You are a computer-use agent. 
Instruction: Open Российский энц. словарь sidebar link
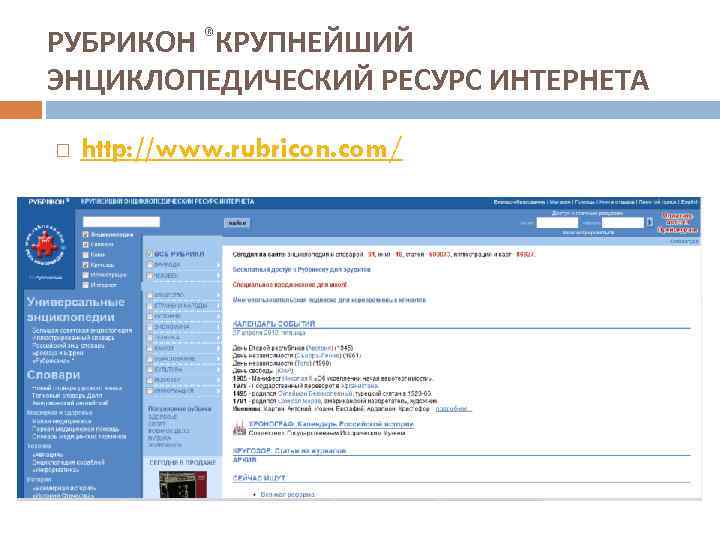[68, 345]
